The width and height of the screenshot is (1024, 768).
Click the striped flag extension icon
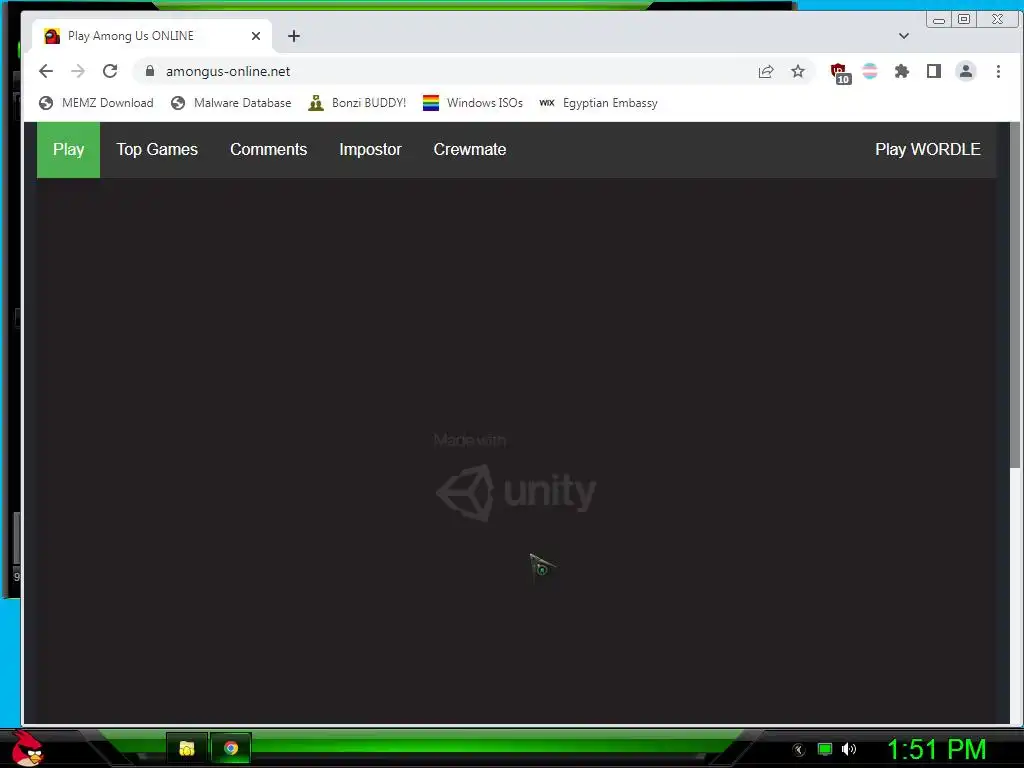click(x=870, y=71)
